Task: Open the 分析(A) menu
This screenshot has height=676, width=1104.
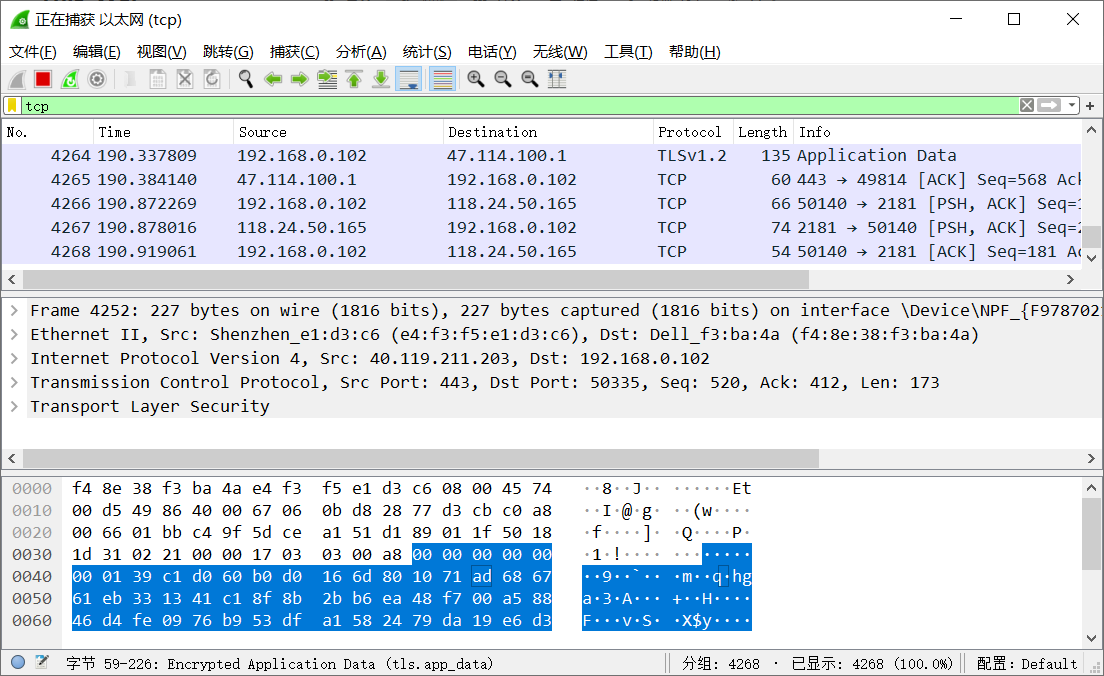Action: click(x=360, y=52)
